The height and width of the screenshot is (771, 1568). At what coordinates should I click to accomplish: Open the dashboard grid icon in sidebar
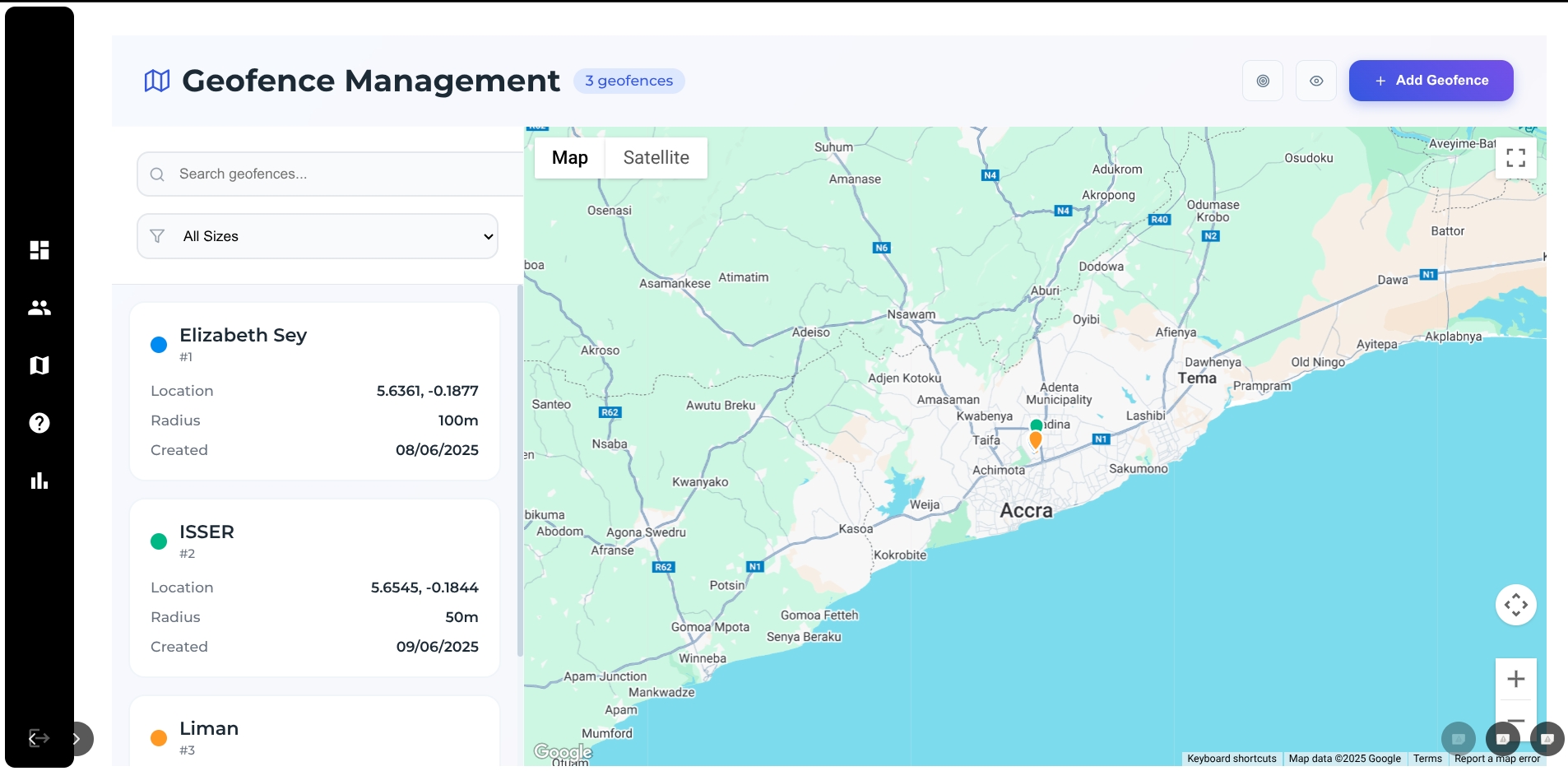click(39, 250)
